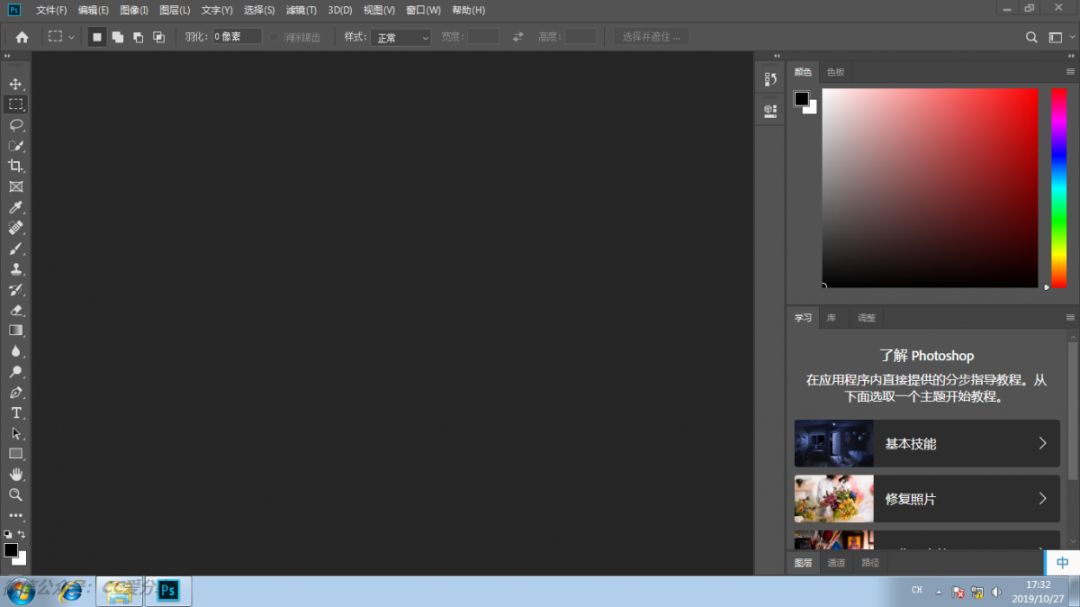Select the Quick Selection tool
The height and width of the screenshot is (607, 1080).
16,146
